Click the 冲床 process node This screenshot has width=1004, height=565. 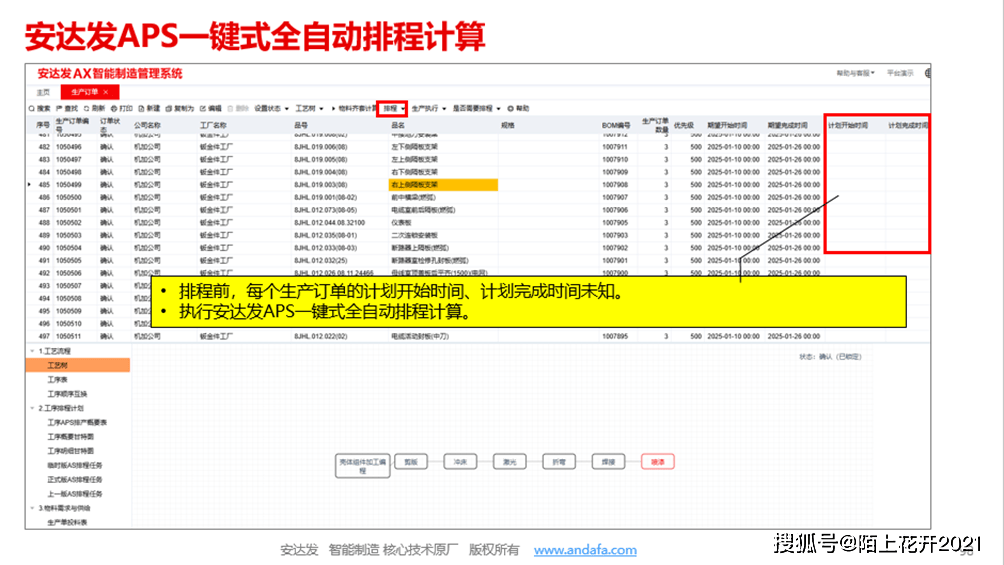coord(460,462)
